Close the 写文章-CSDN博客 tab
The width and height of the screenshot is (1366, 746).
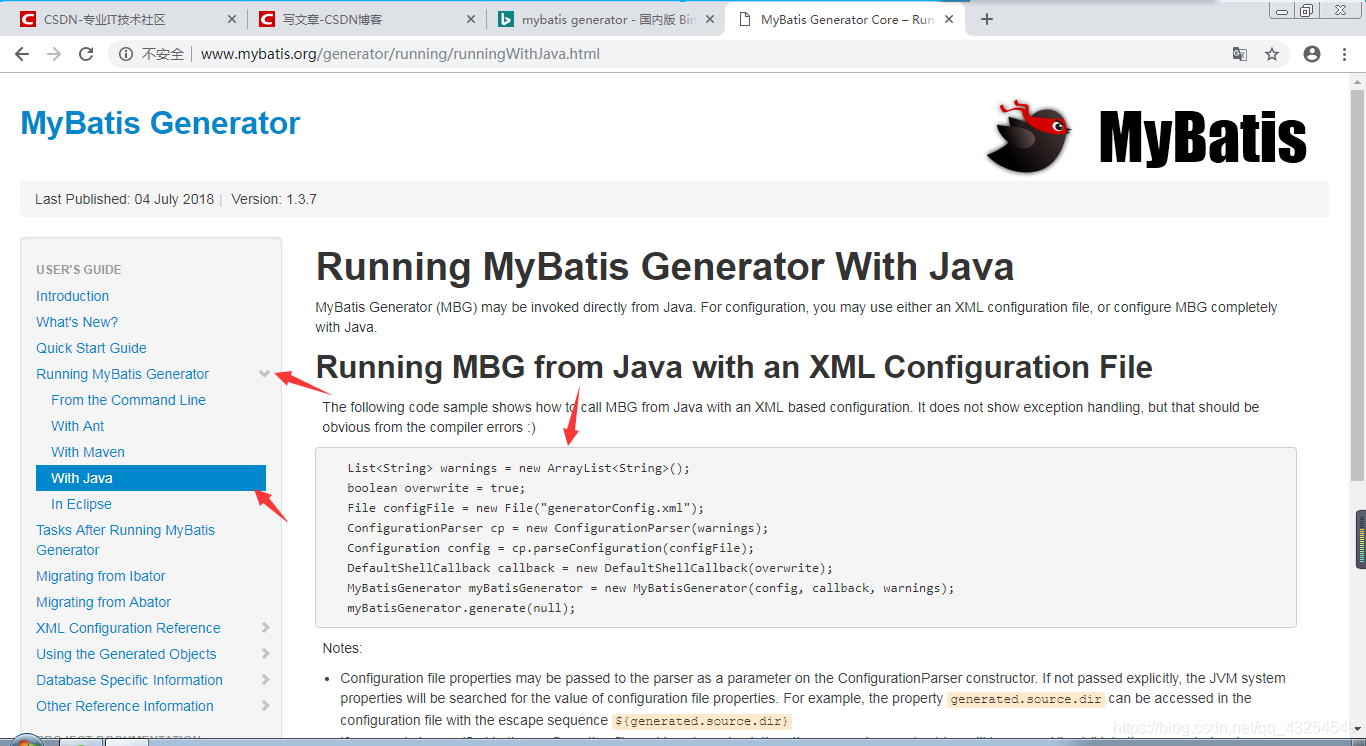pos(469,19)
